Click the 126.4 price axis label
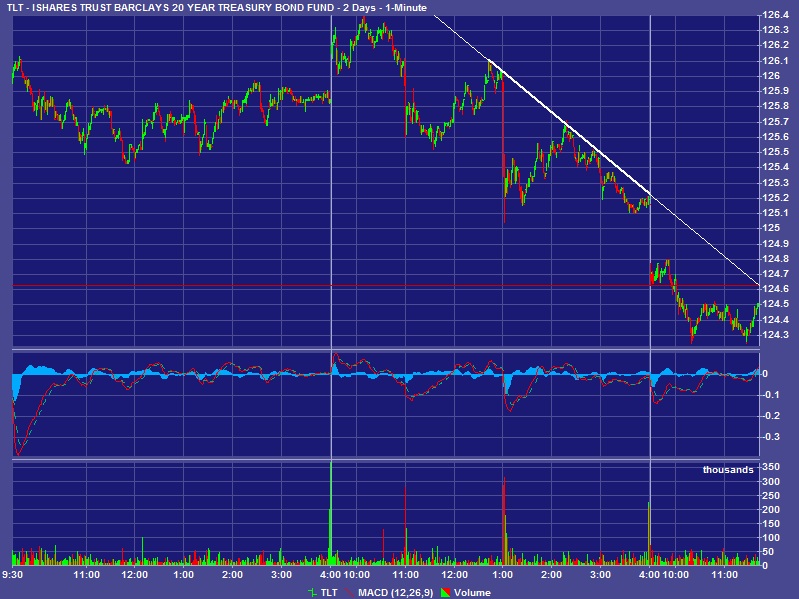Image resolution: width=799 pixels, height=599 pixels. (x=775, y=15)
